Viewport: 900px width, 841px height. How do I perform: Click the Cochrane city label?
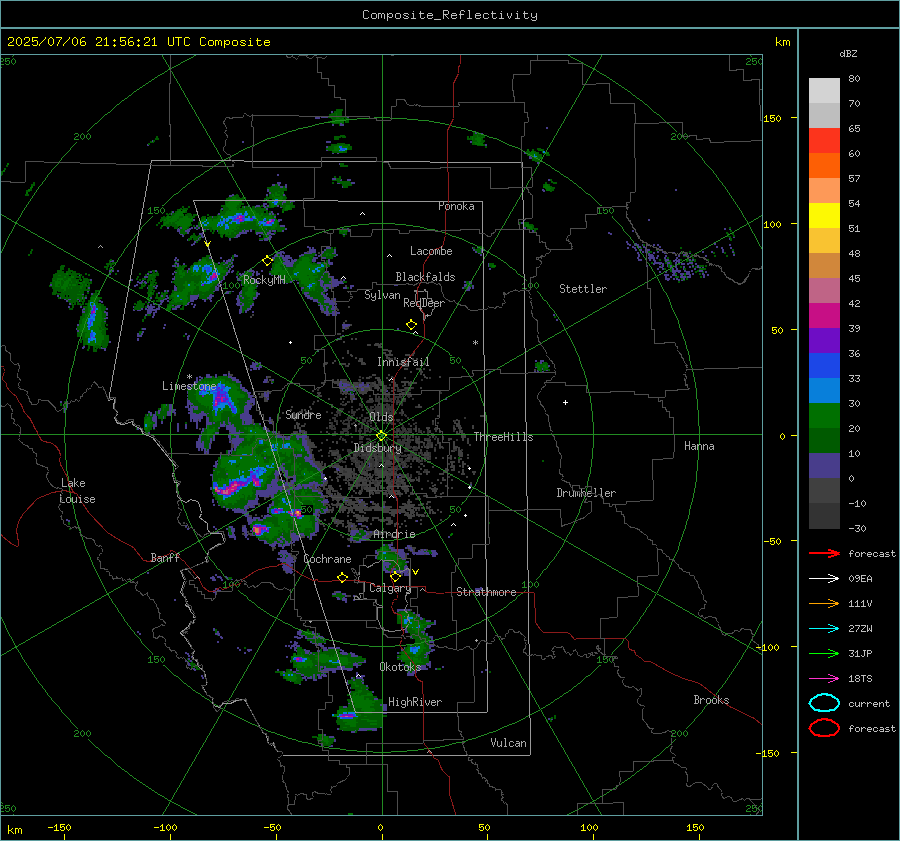click(x=327, y=559)
